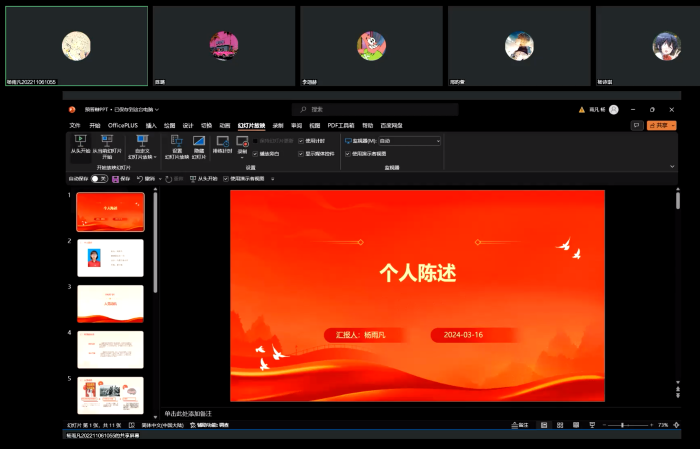Open 设置幻灯片放映 settings icon
The image size is (700, 449).
coord(176,146)
